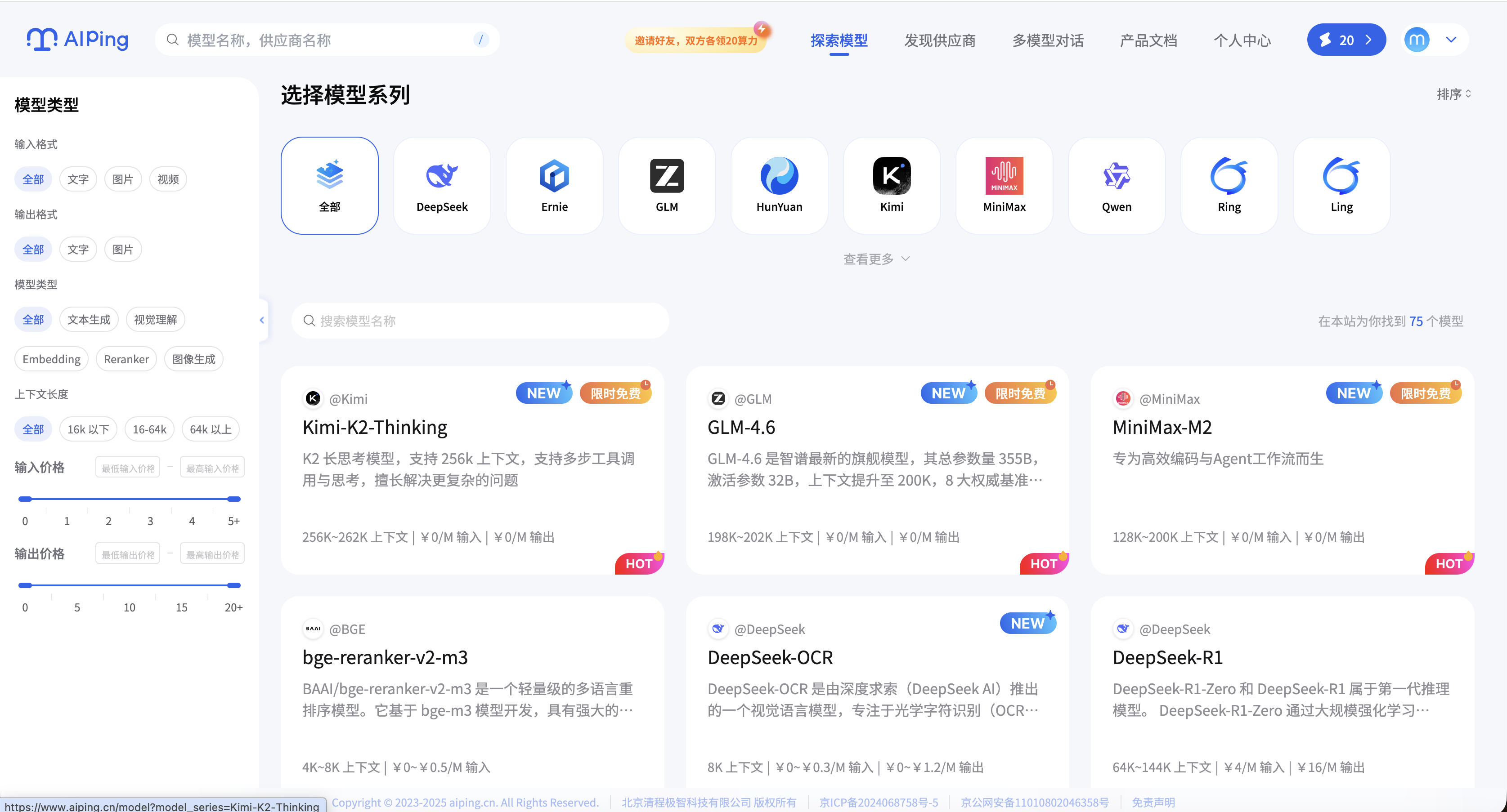Screen dimensions: 1507x812
Task: Choose the Ernie model series icon
Action: tap(554, 175)
